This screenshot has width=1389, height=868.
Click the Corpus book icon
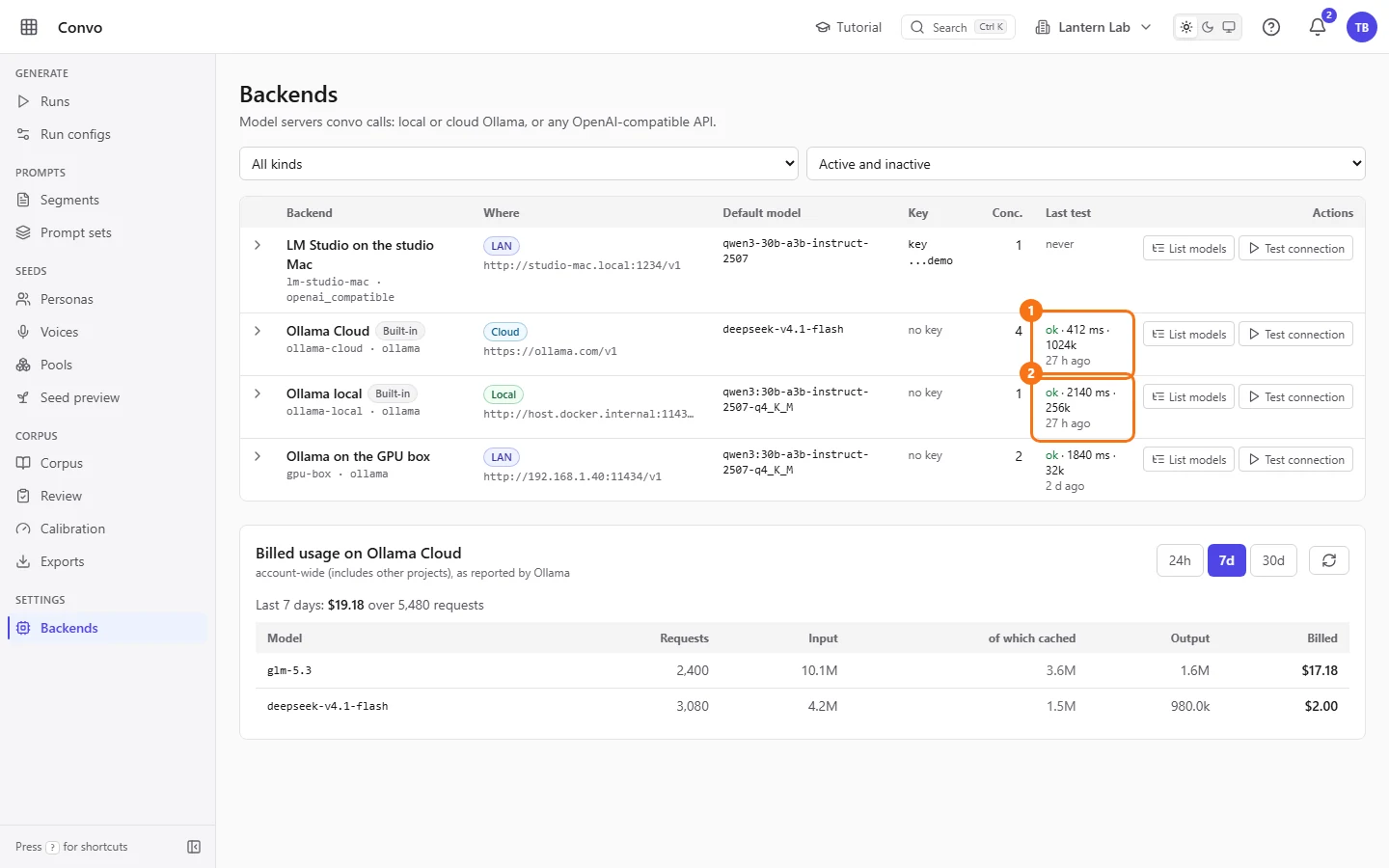23,463
